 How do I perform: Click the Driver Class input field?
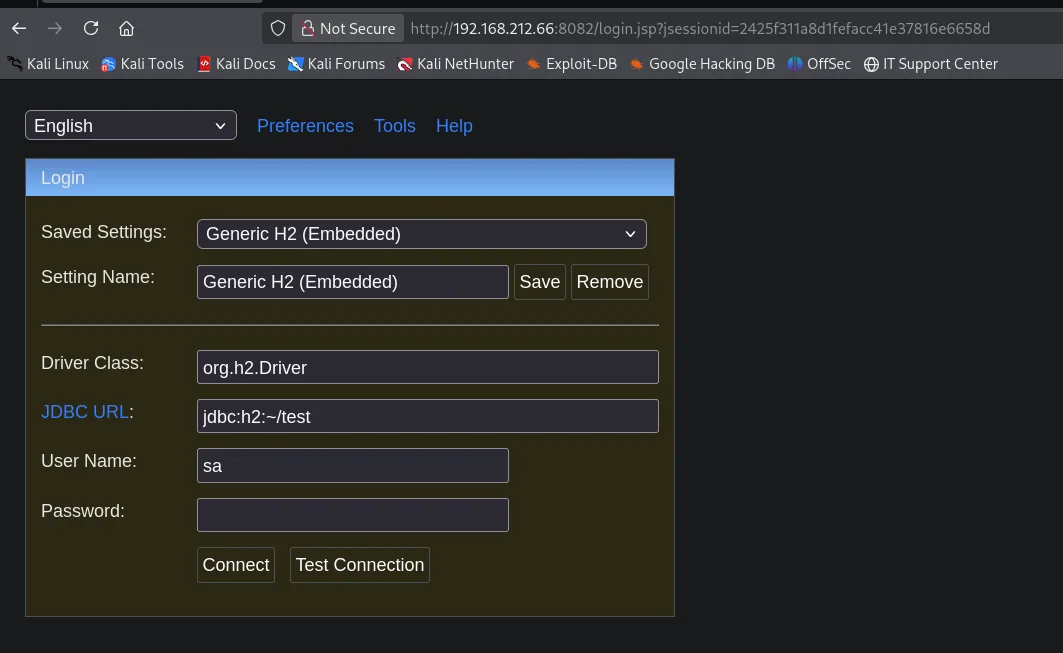coord(428,367)
